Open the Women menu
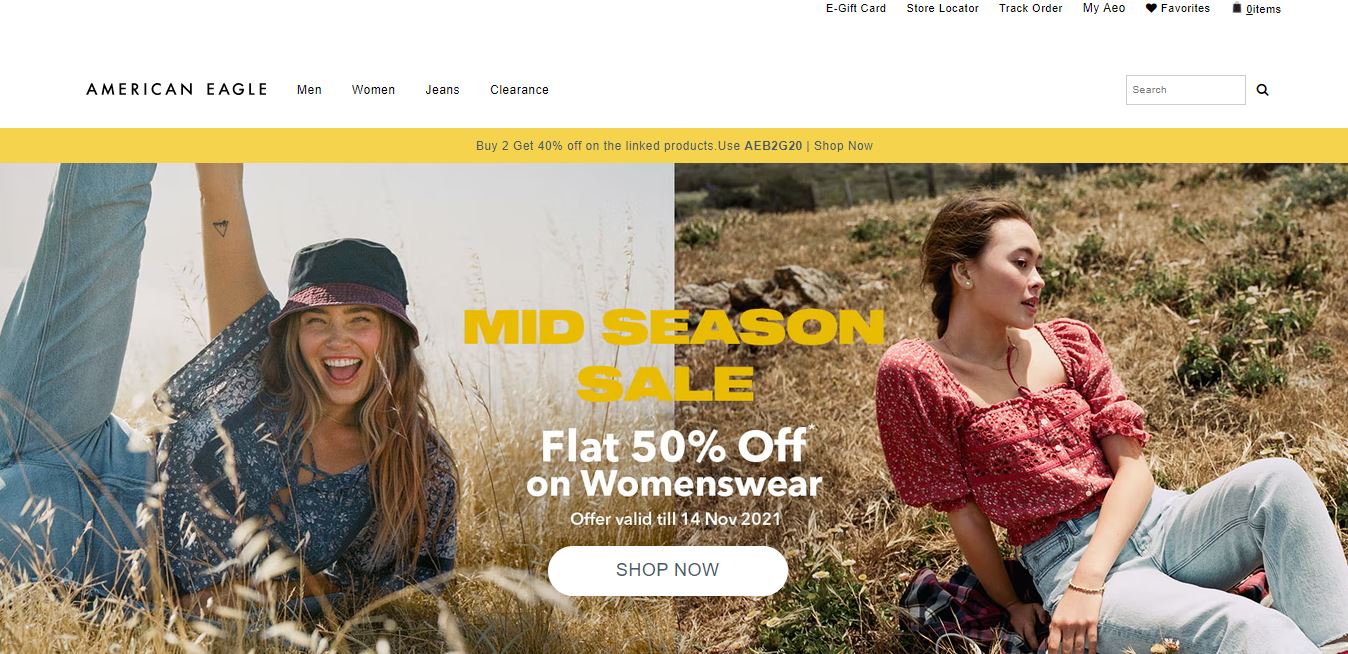The width and height of the screenshot is (1348, 654). [x=373, y=90]
